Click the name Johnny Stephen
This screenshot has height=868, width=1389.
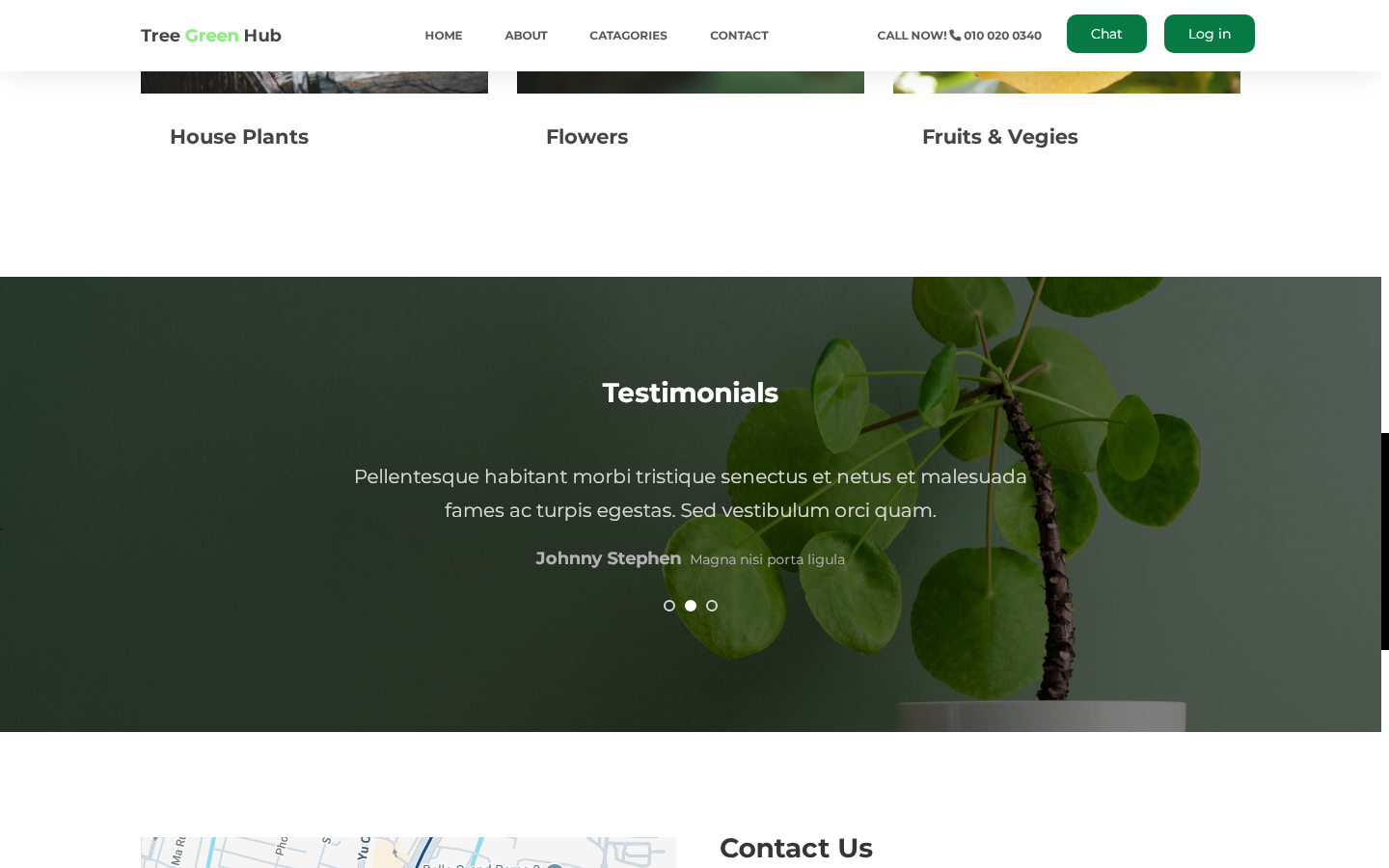609,558
